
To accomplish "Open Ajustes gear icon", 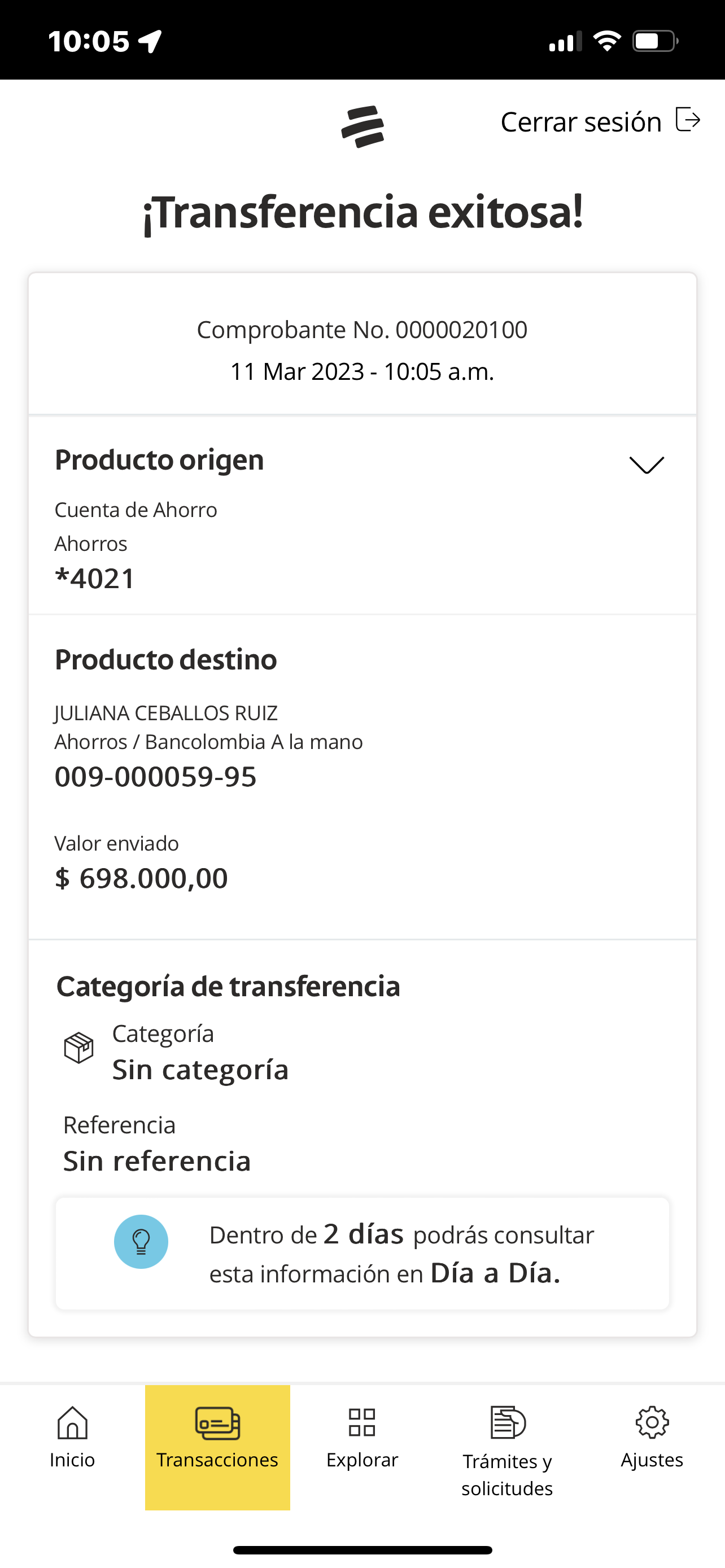I will 652,1422.
